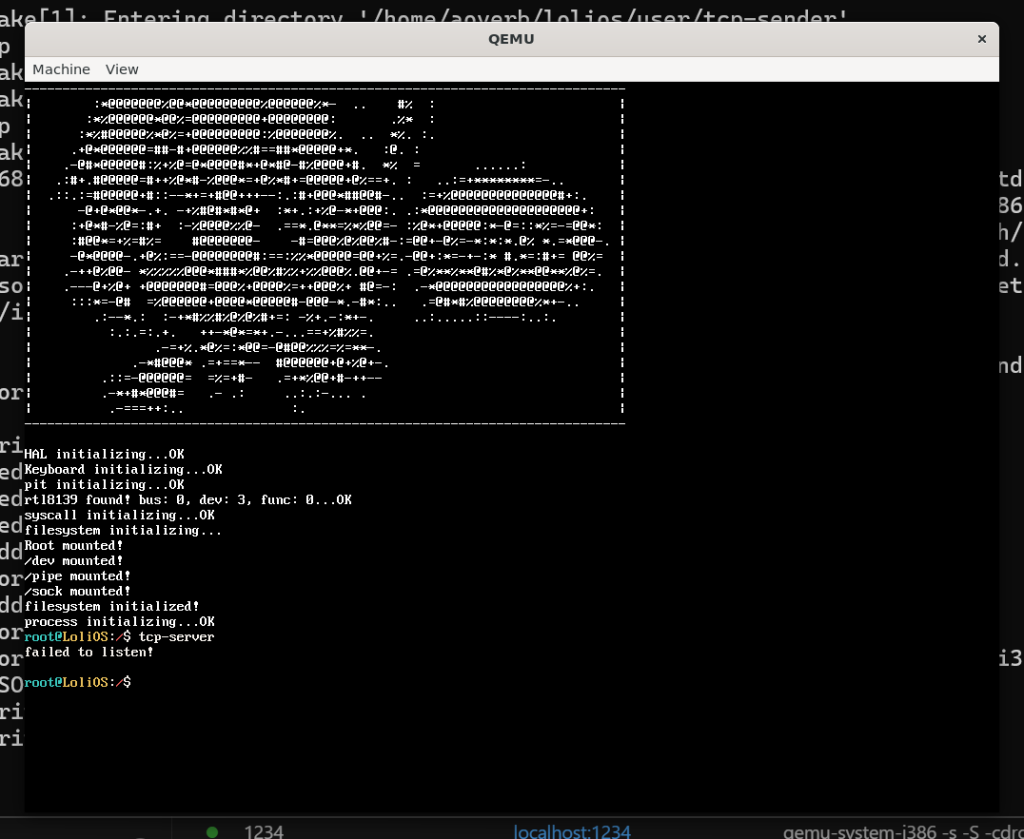Click the "Root mounted!" line

pos(73,545)
